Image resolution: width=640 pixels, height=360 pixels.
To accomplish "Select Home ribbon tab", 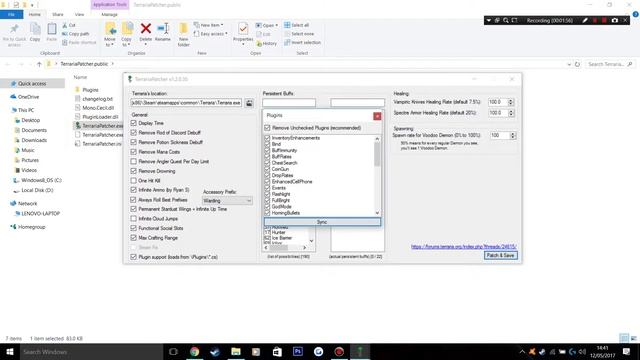I will tap(35, 14).
